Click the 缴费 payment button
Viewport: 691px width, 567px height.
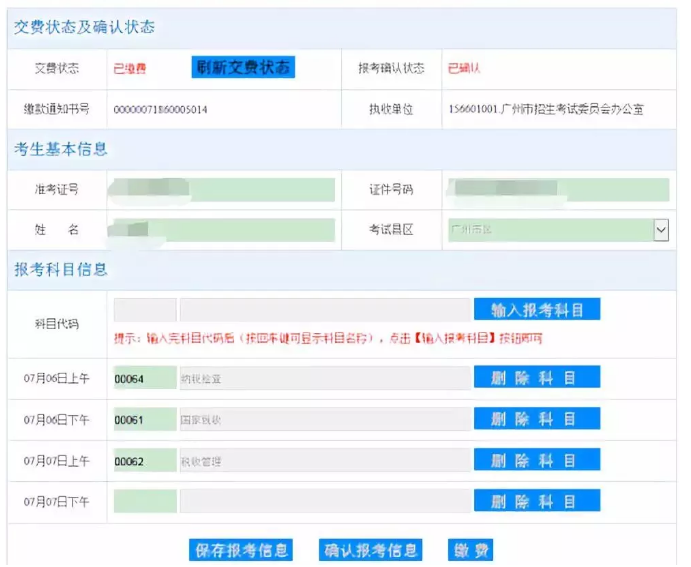470,550
